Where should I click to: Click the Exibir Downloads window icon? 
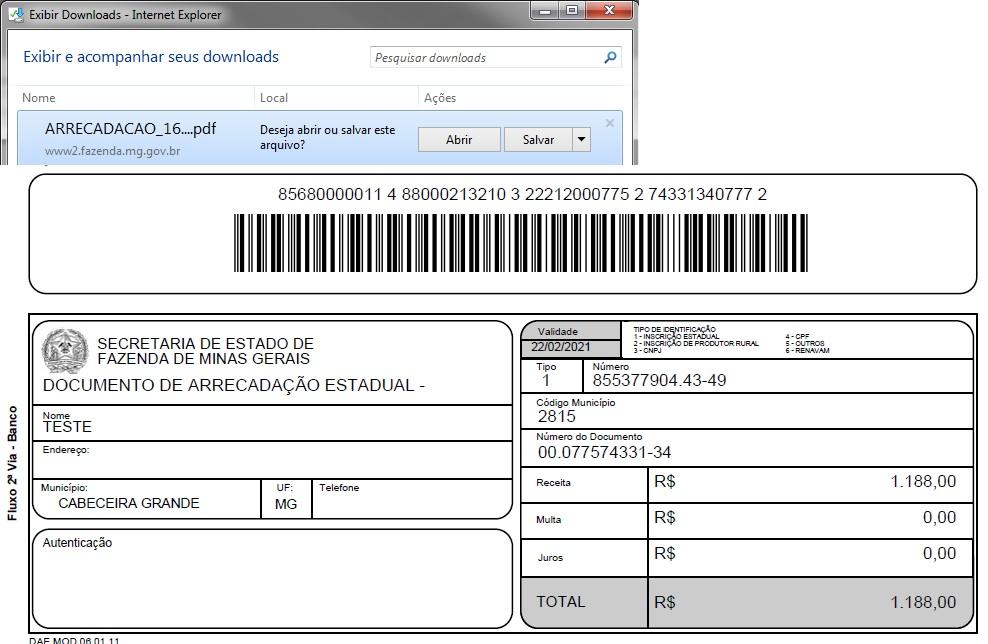16,14
